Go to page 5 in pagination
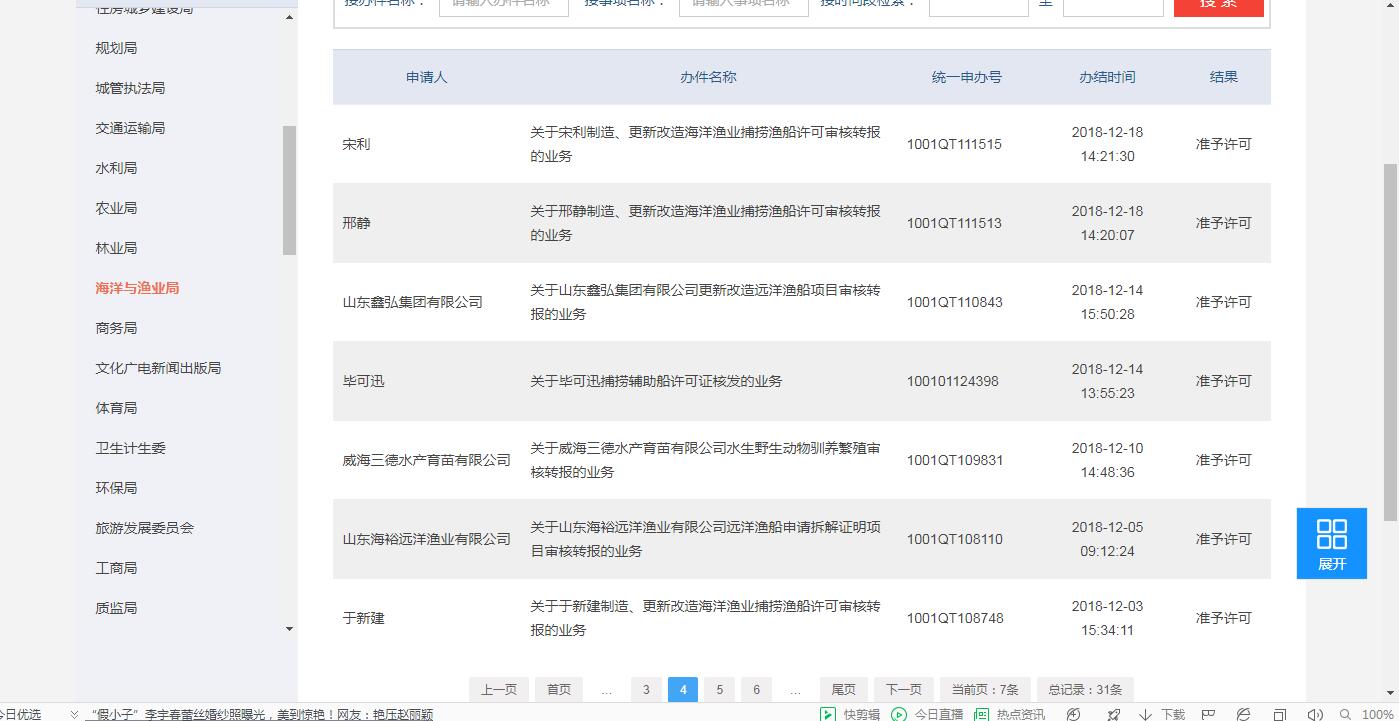This screenshot has width=1399, height=721. pyautogui.click(x=719, y=689)
